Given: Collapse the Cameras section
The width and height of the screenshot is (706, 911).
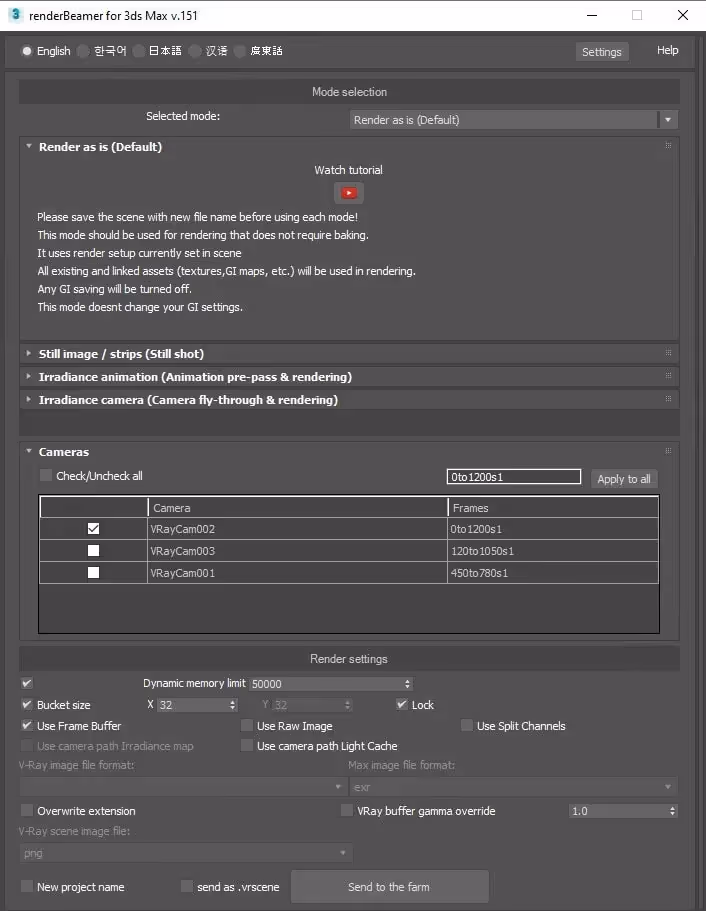Looking at the screenshot, I should (x=28, y=451).
